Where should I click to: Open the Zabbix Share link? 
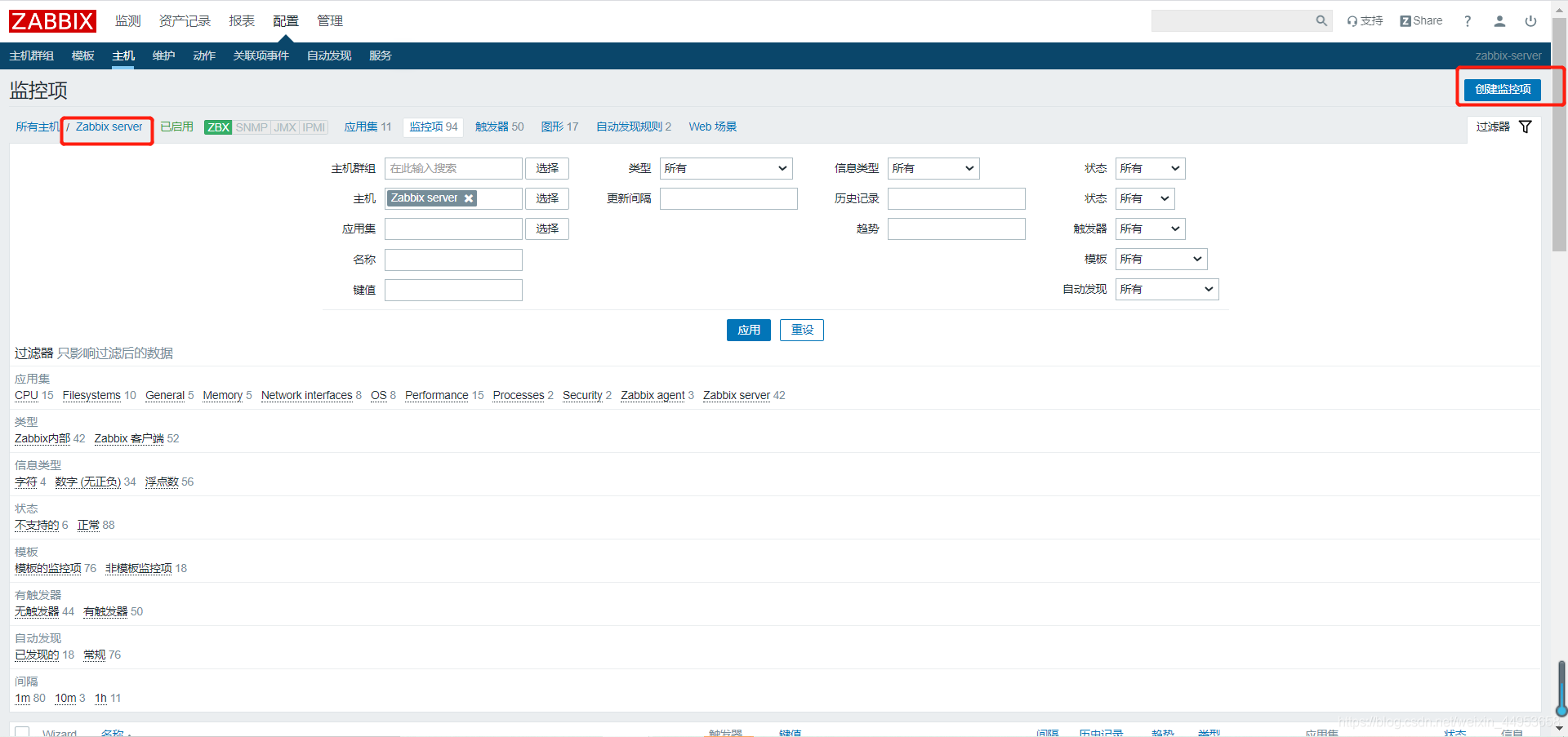point(1421,21)
